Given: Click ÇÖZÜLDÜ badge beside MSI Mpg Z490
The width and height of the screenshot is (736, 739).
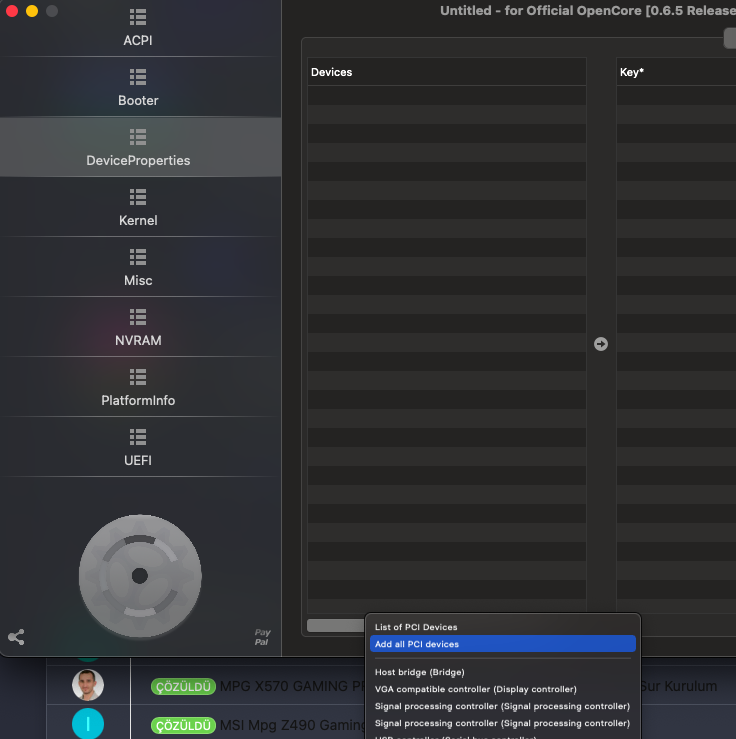Looking at the screenshot, I should point(183,725).
